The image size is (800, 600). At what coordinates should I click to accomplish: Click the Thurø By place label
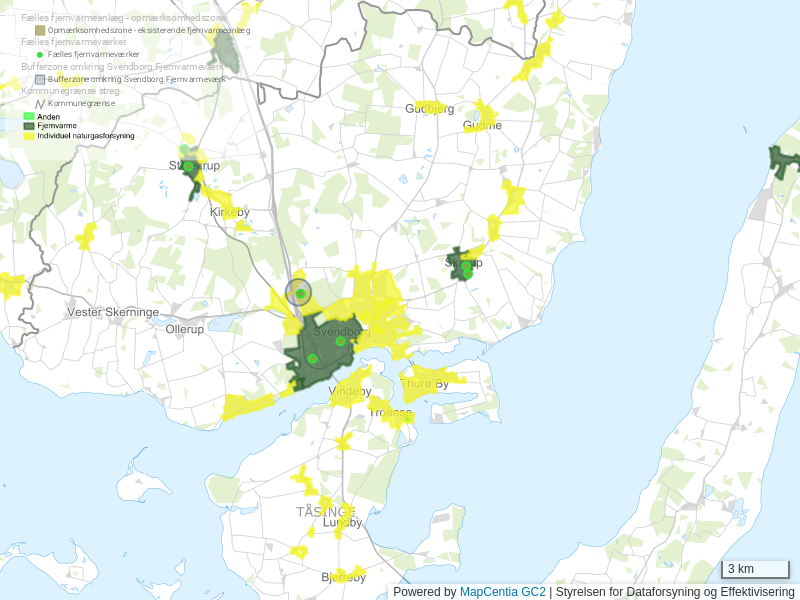tap(424, 383)
